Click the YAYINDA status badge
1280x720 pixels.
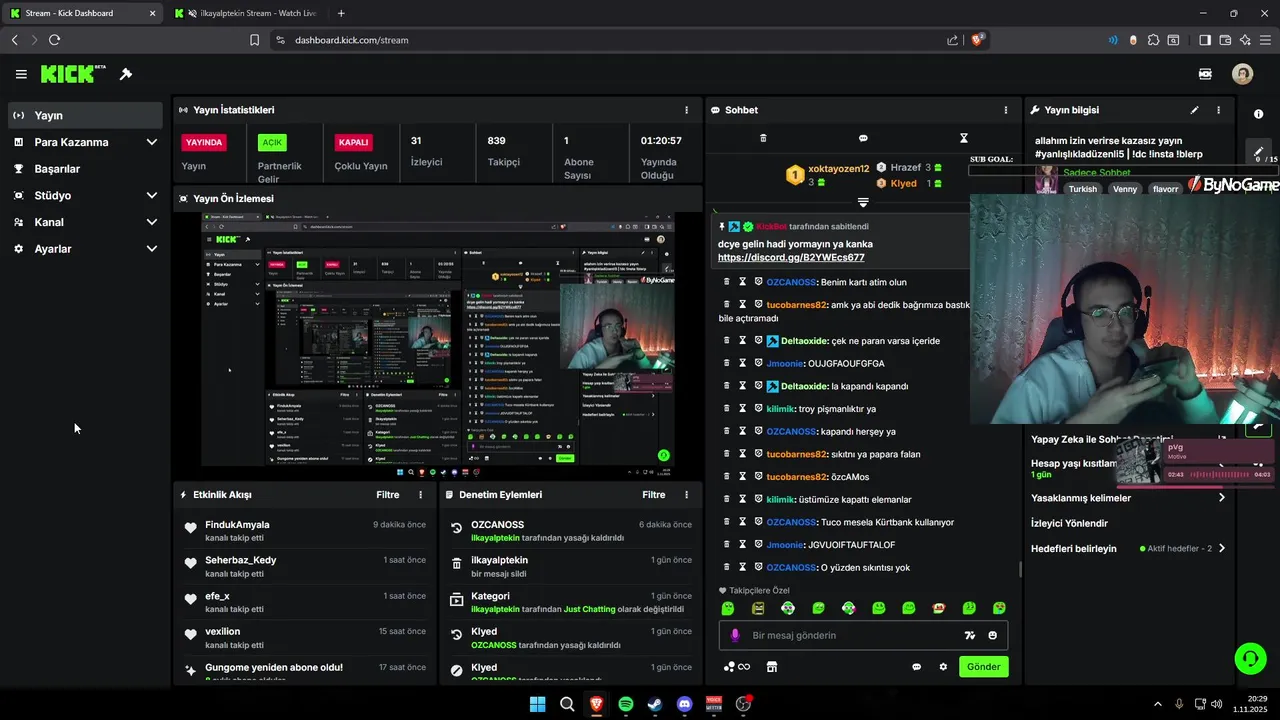click(204, 142)
